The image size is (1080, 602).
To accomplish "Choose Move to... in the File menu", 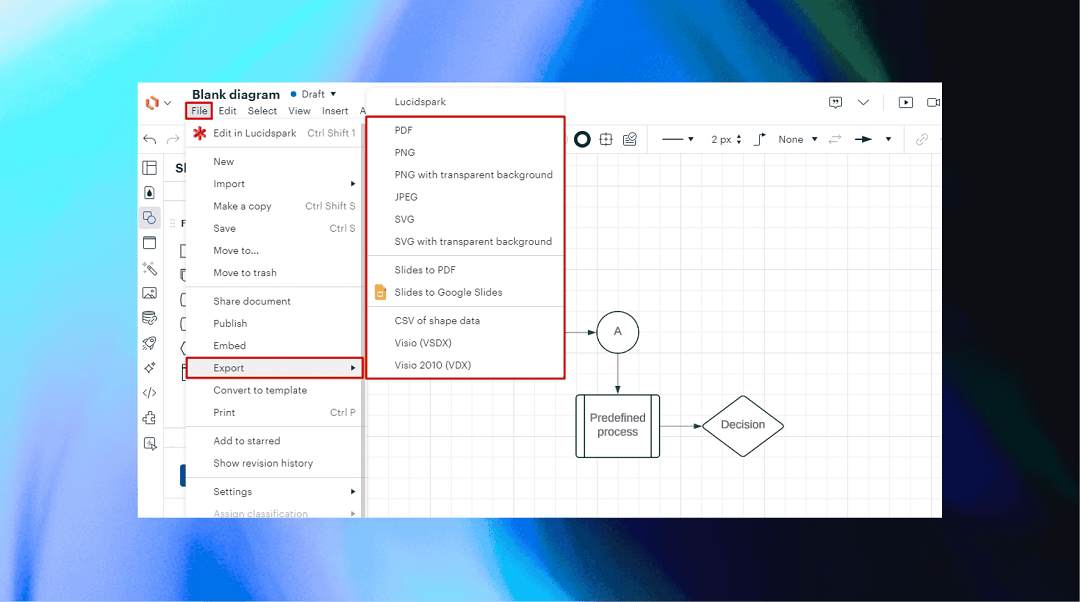I will (275, 251).
